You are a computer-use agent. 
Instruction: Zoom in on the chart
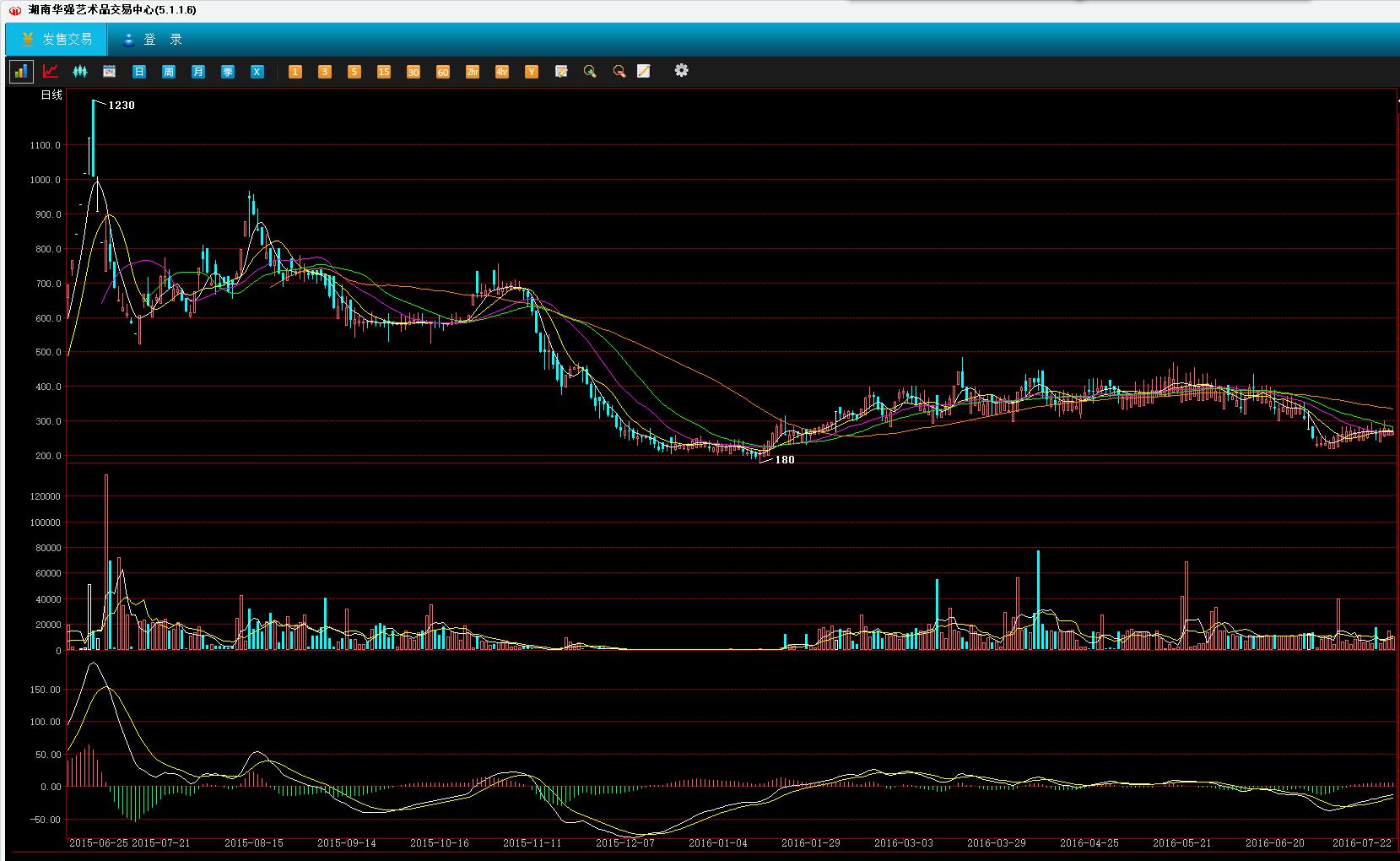coord(590,72)
